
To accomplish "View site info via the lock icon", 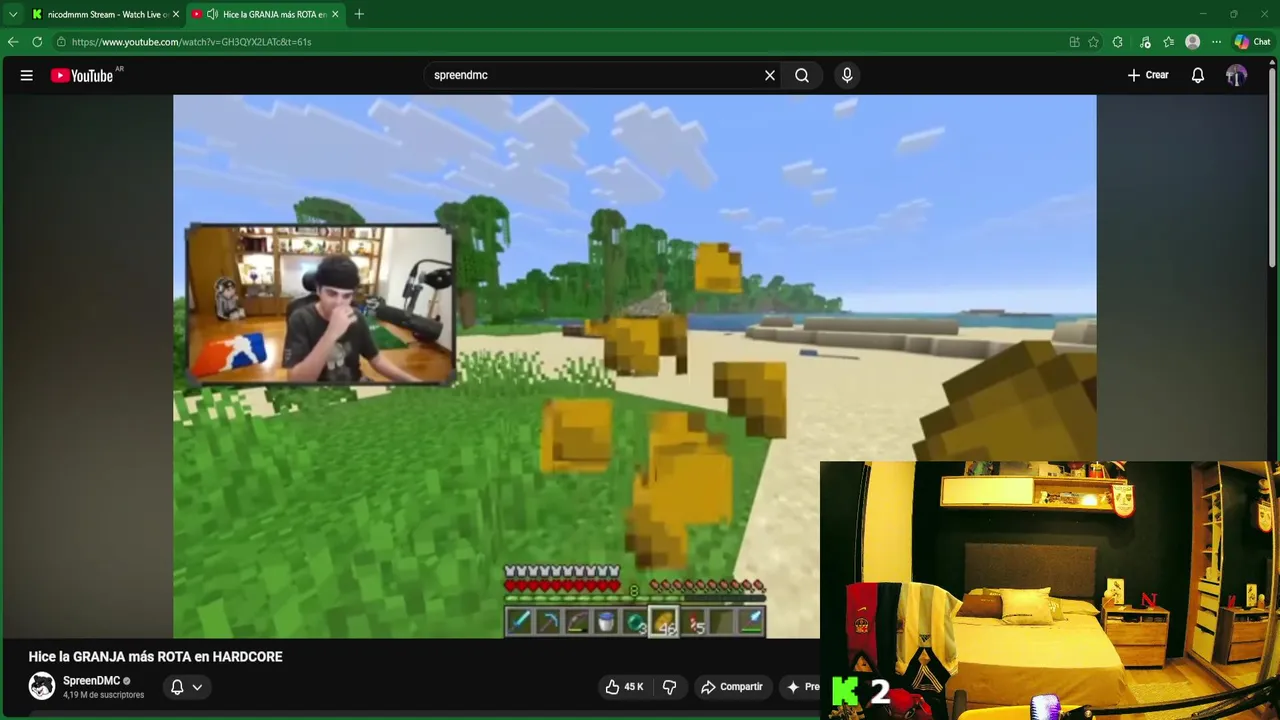I will click(61, 42).
